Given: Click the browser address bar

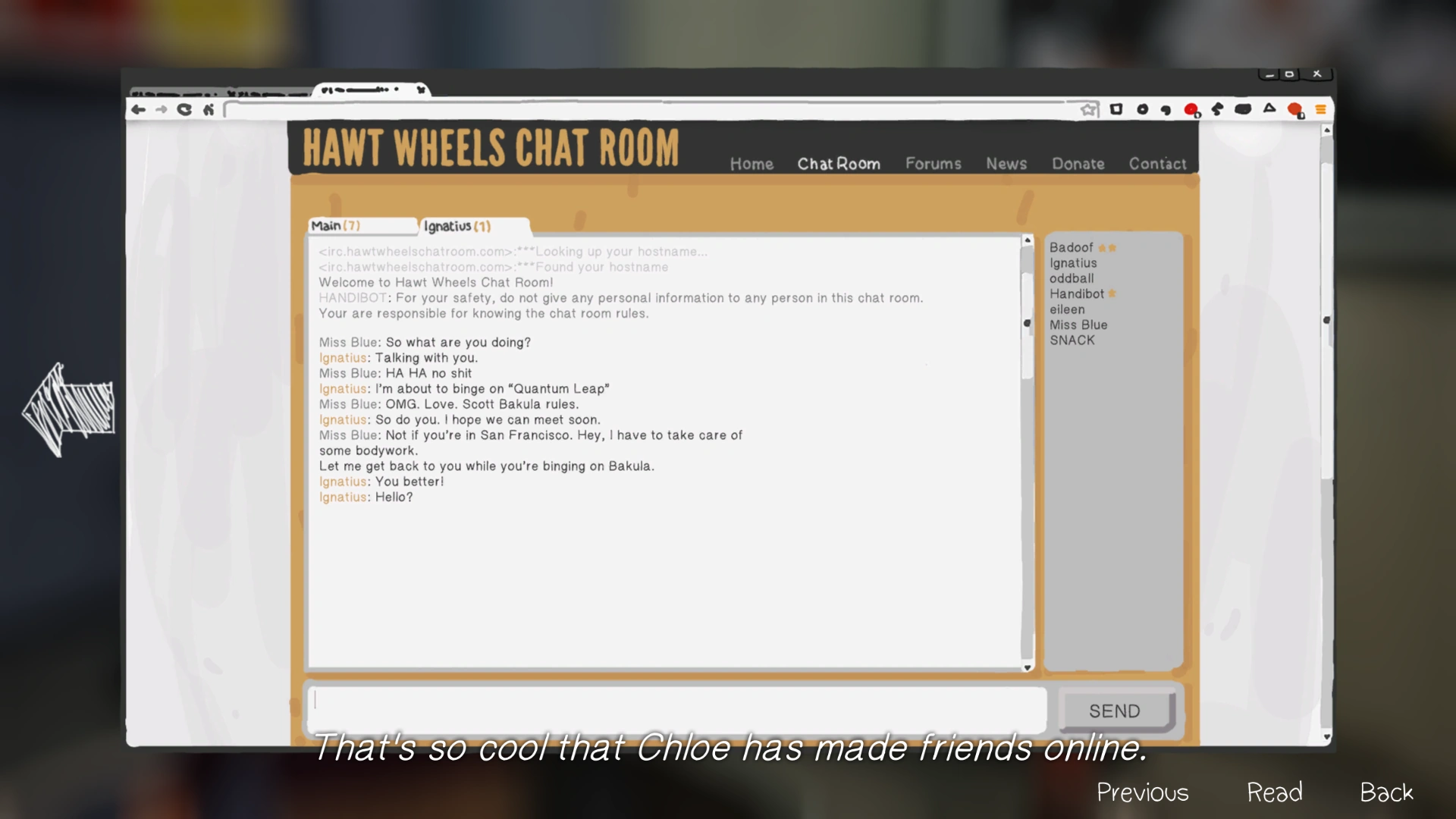Looking at the screenshot, I should coord(652,110).
